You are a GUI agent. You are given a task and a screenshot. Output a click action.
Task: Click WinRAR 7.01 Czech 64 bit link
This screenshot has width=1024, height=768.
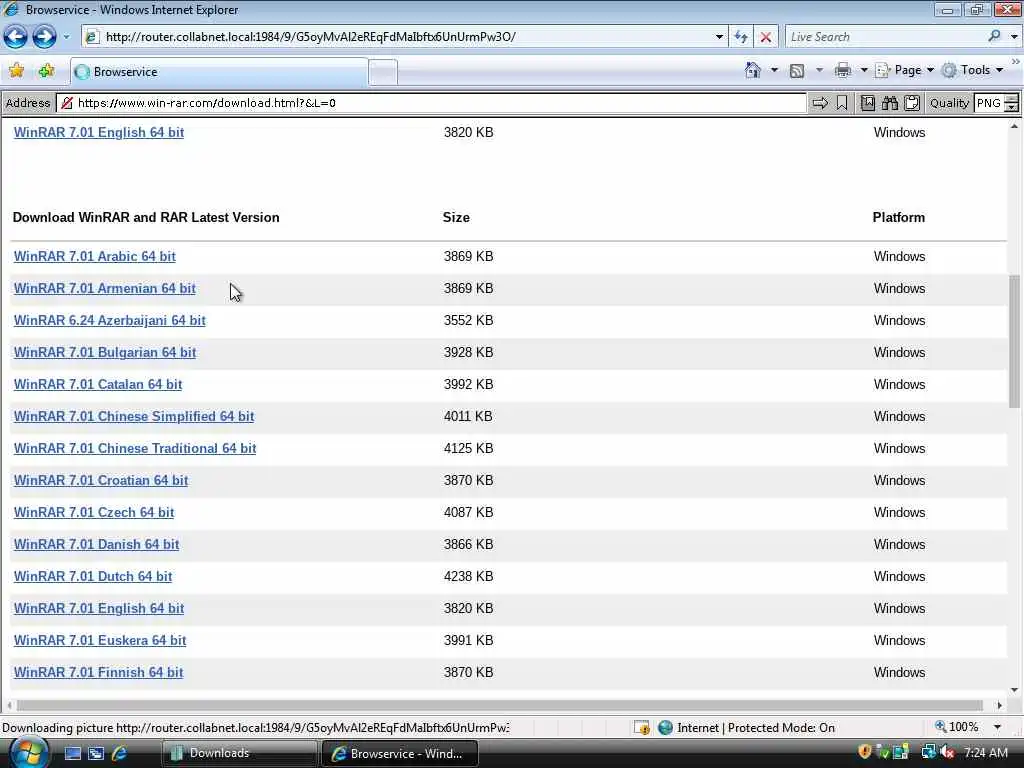coord(94,512)
